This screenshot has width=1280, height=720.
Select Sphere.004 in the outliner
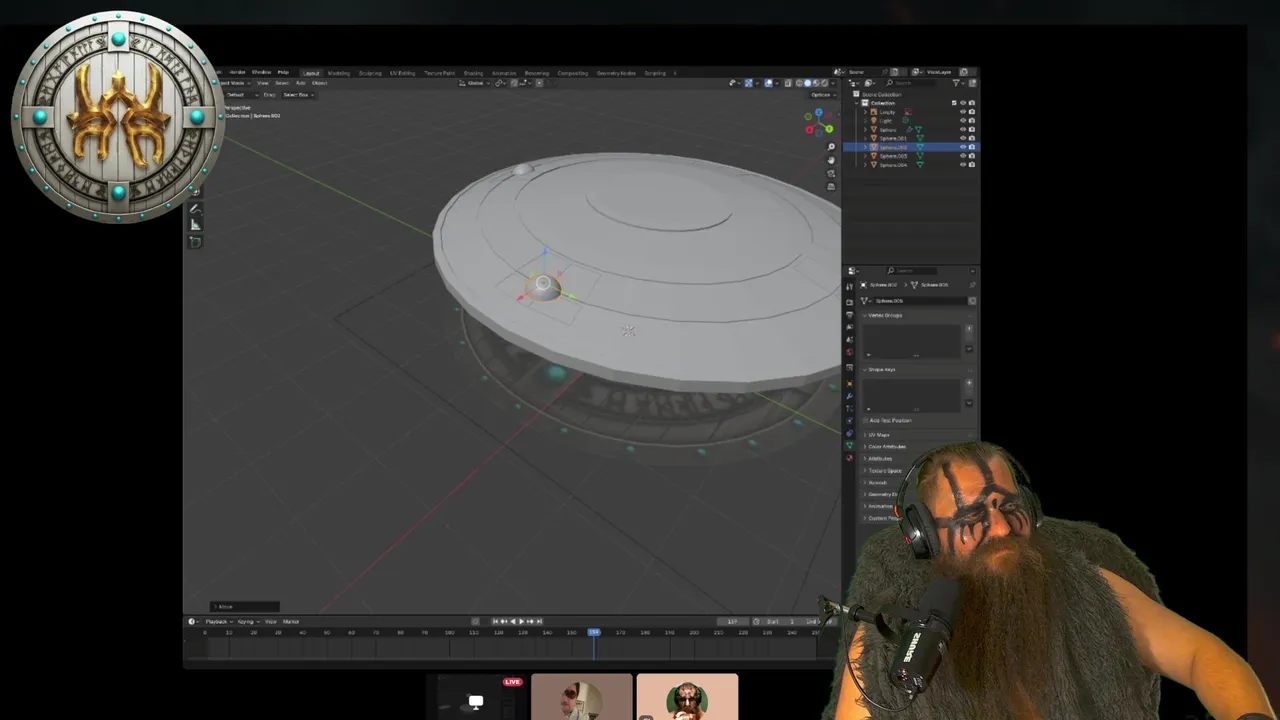pyautogui.click(x=893, y=165)
